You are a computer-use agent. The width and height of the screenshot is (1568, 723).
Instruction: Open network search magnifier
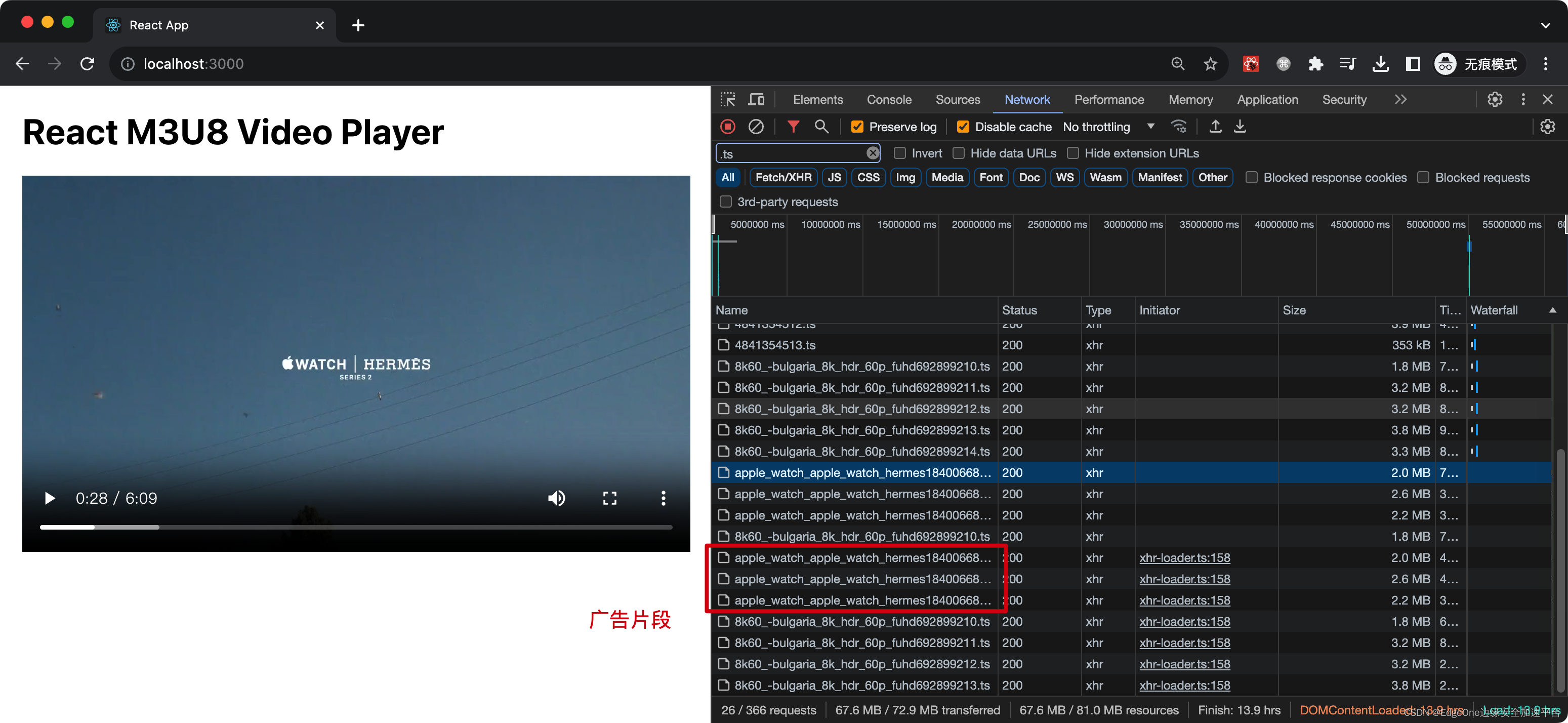(821, 127)
